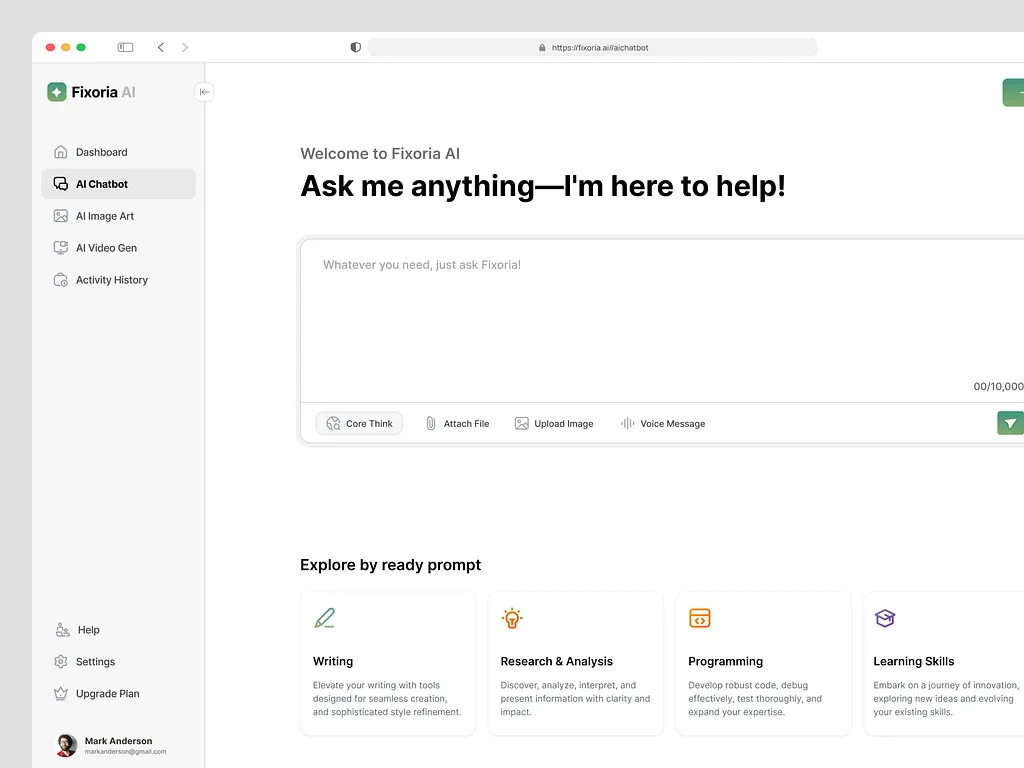This screenshot has height=768, width=1024.
Task: Select the Programming code icon card
Action: (x=700, y=618)
